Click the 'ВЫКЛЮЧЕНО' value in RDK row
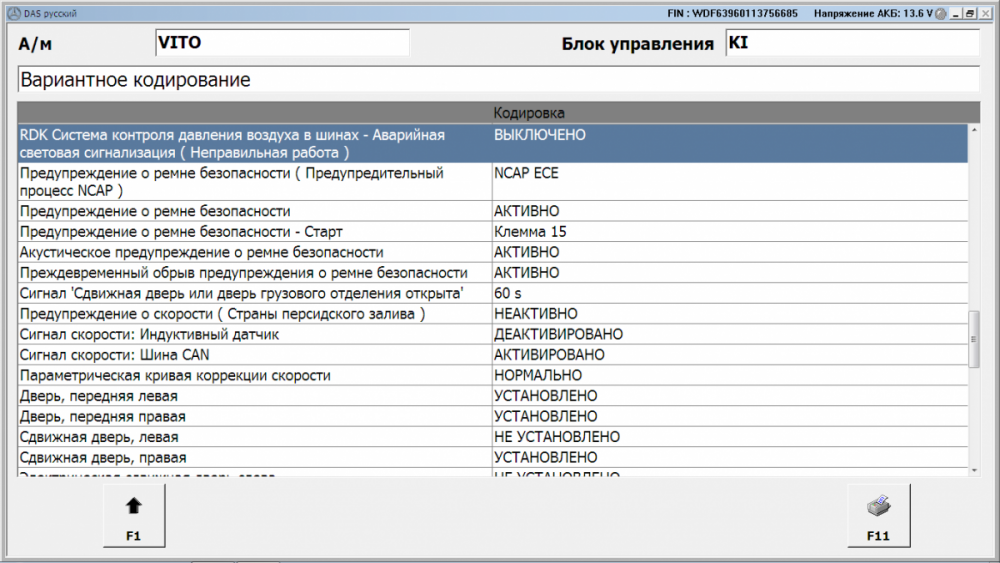Viewport: 1000px width, 563px height. [x=540, y=135]
